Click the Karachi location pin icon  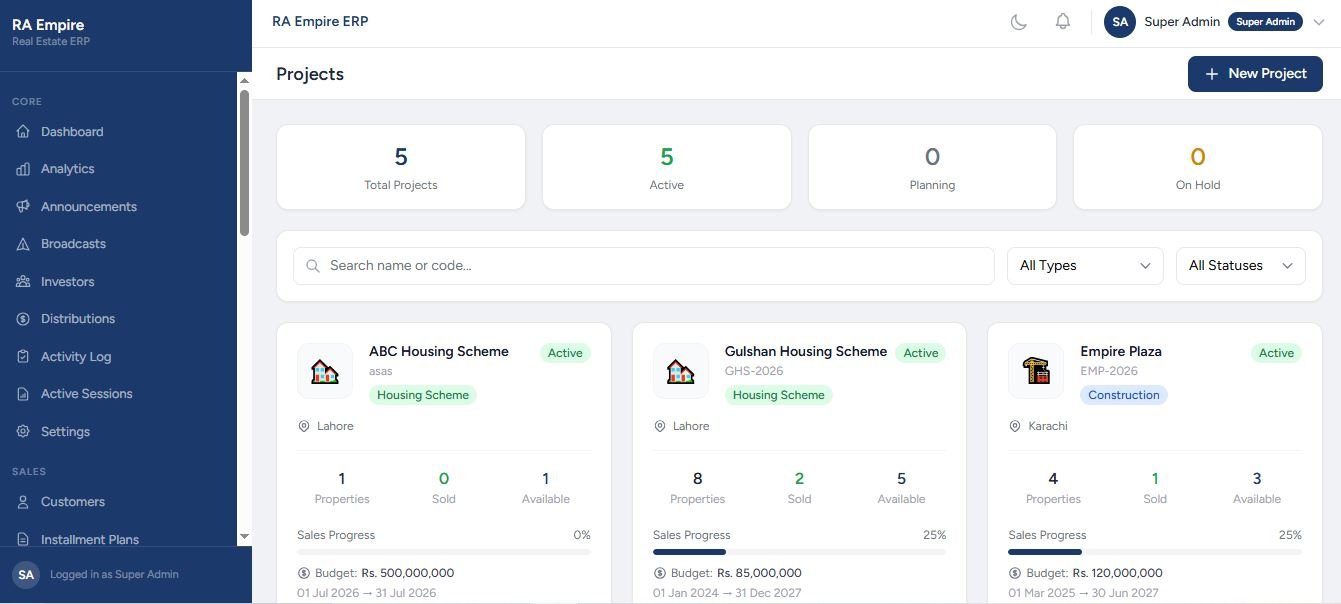(1015, 426)
